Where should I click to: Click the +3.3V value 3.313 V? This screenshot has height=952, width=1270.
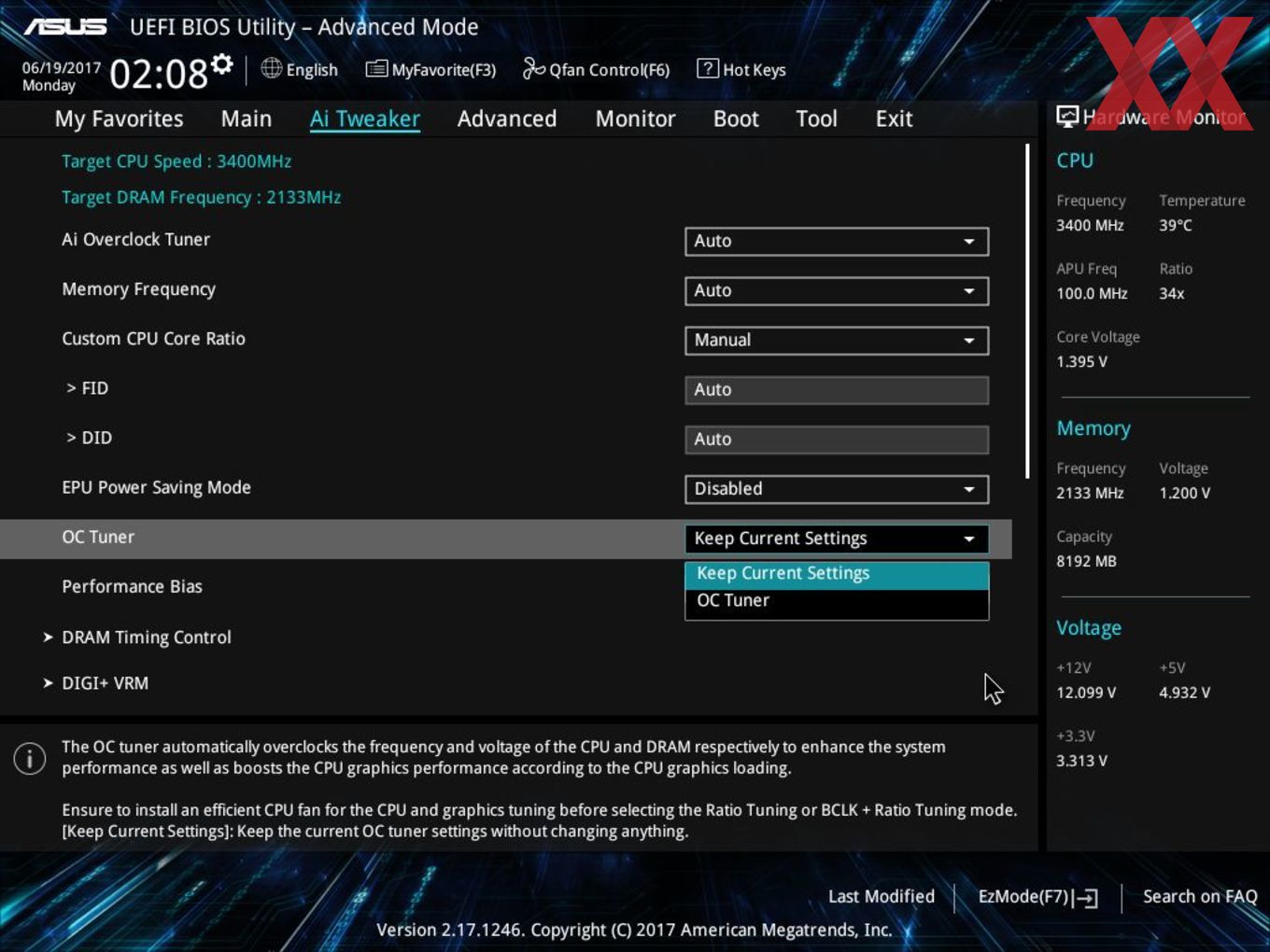pyautogui.click(x=1081, y=761)
